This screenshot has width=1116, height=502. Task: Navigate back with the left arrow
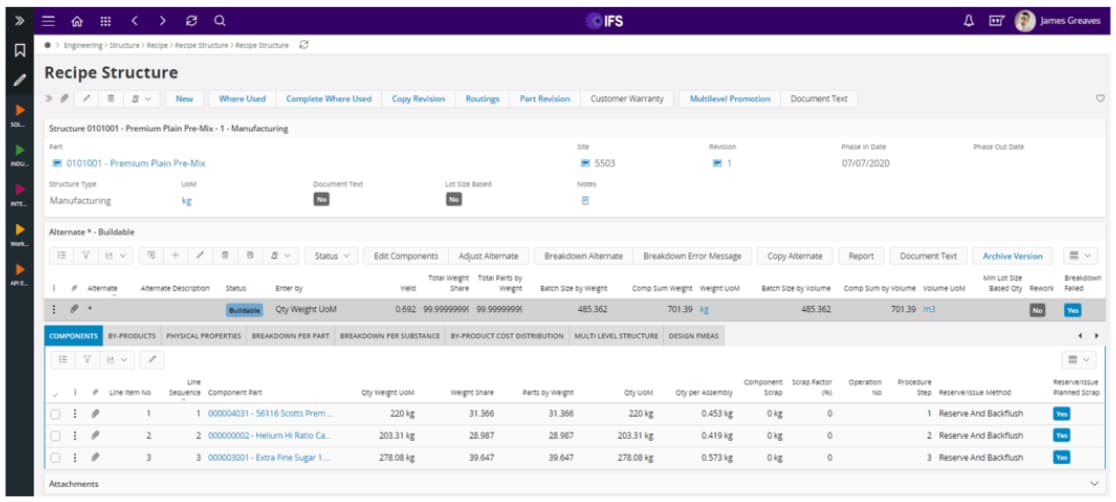[x=134, y=21]
